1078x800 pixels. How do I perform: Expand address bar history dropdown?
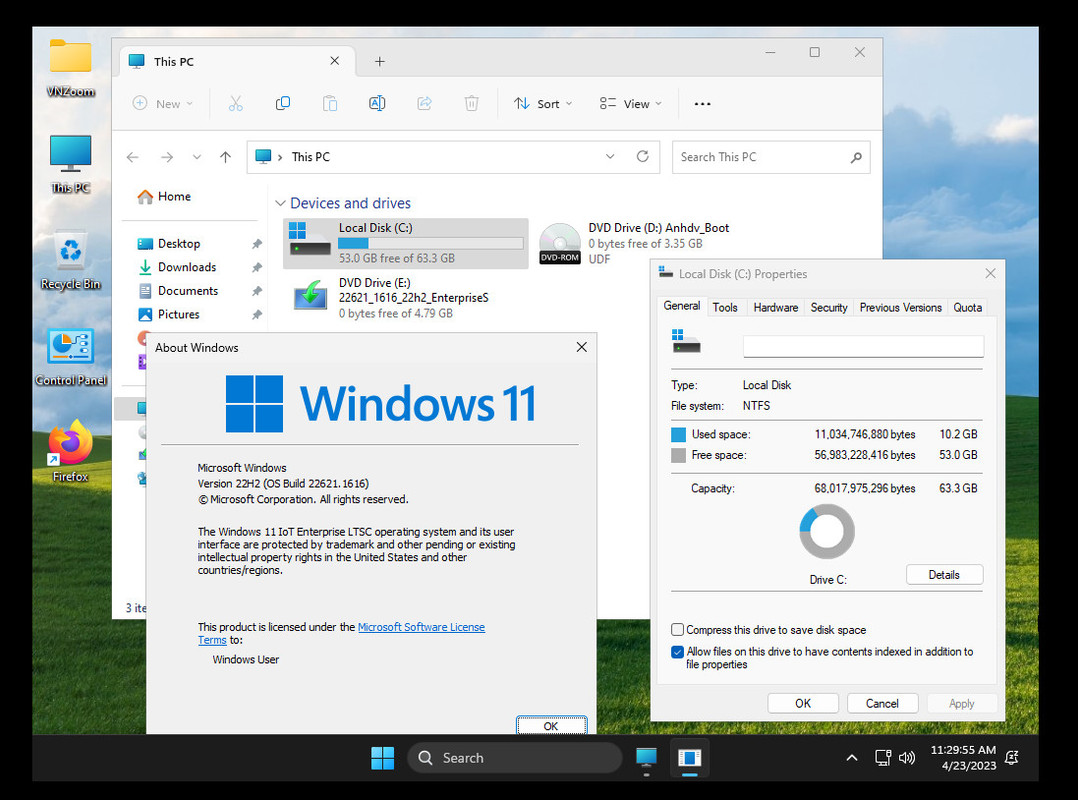click(610, 157)
